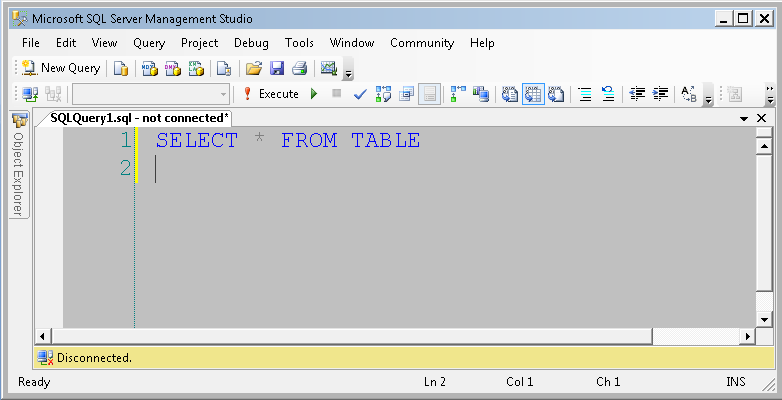Uncomment the selected lines

tap(608, 94)
